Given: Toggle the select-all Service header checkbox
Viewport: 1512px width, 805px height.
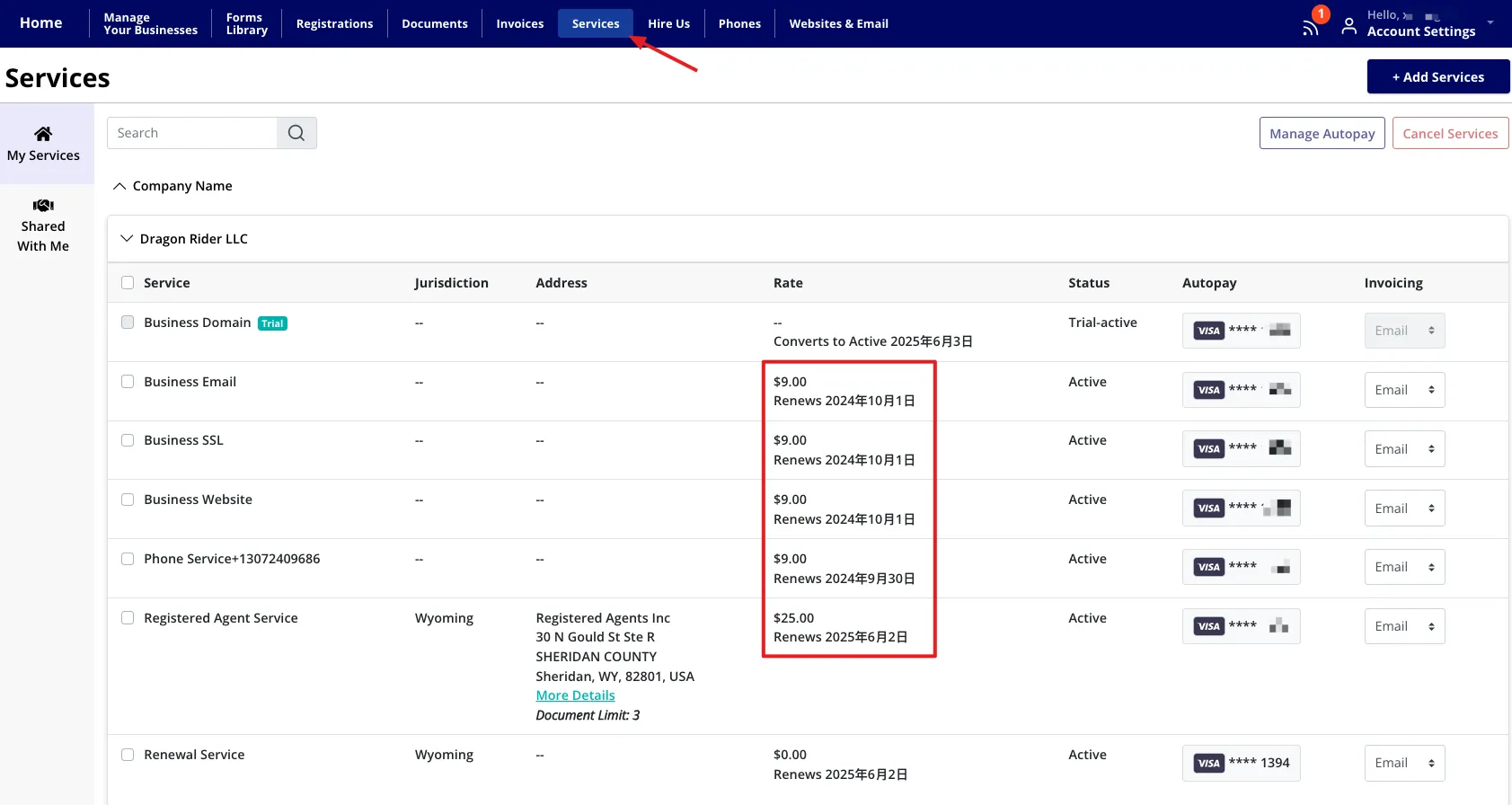Looking at the screenshot, I should click(x=128, y=283).
